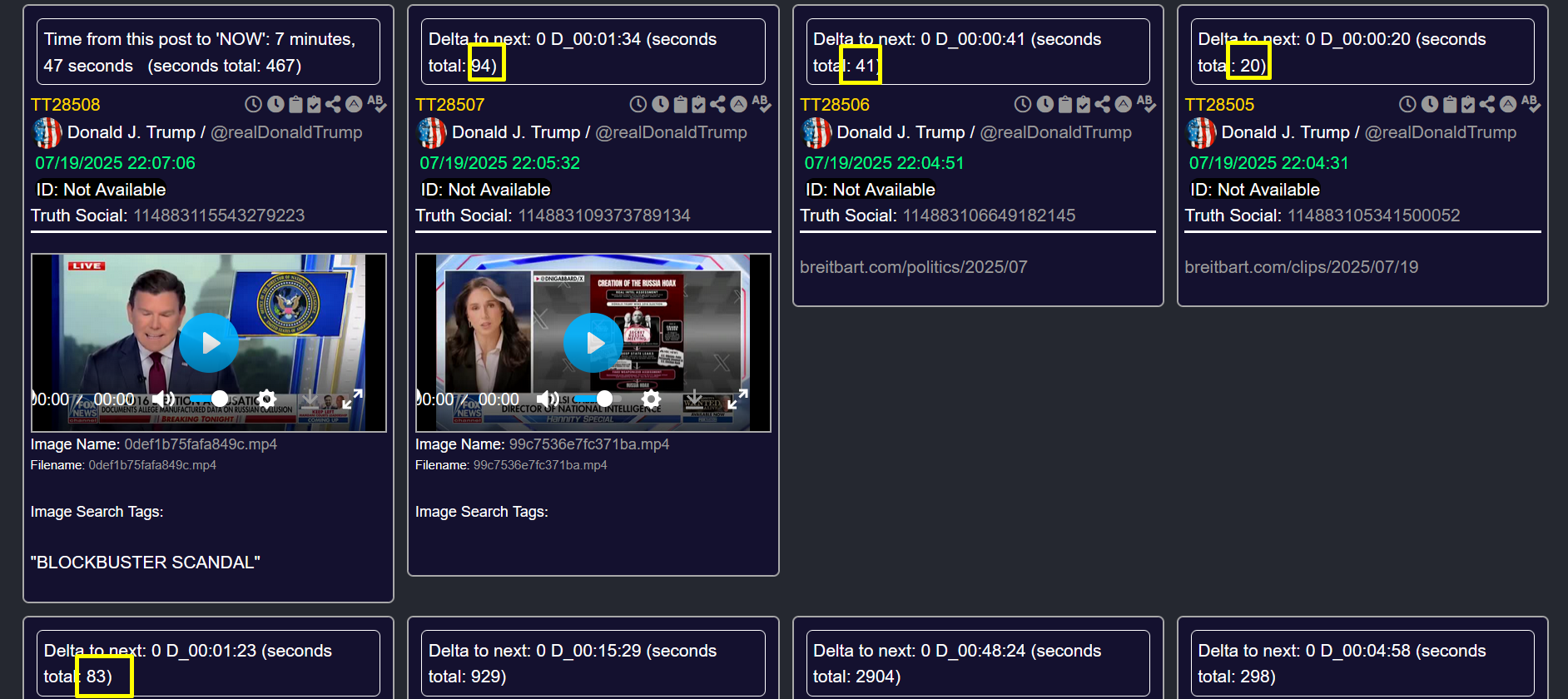
Task: Click the circled up-arrow icon on TT28505
Action: (x=1508, y=104)
